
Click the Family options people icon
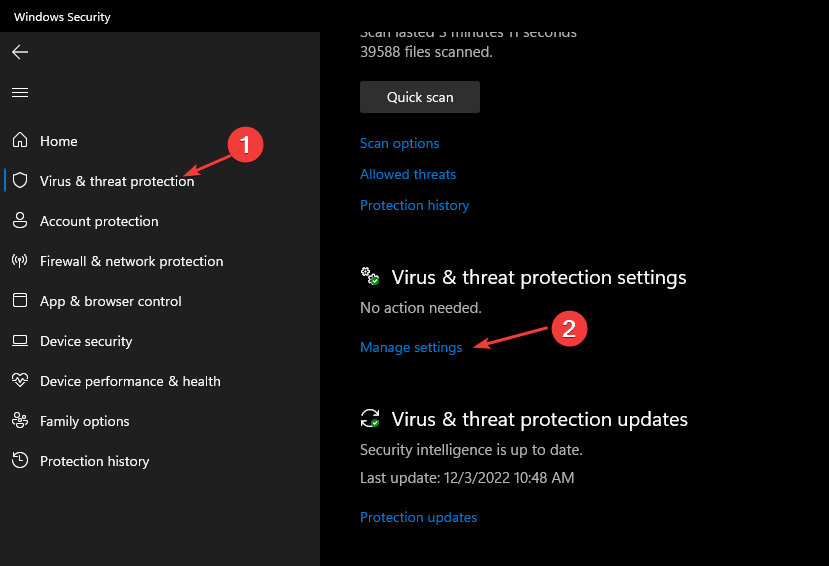[20, 421]
